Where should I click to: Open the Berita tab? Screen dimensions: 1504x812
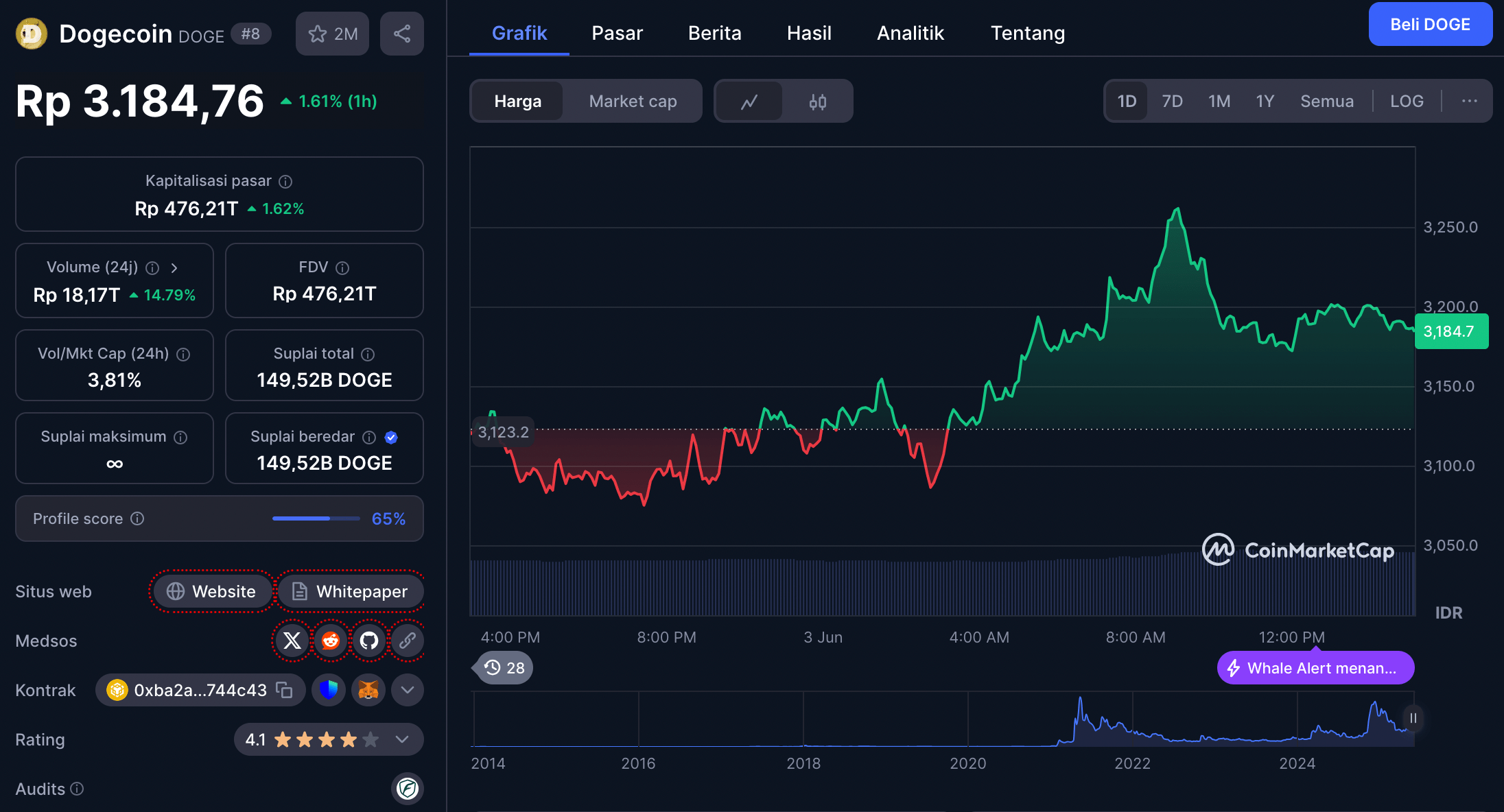(x=714, y=33)
